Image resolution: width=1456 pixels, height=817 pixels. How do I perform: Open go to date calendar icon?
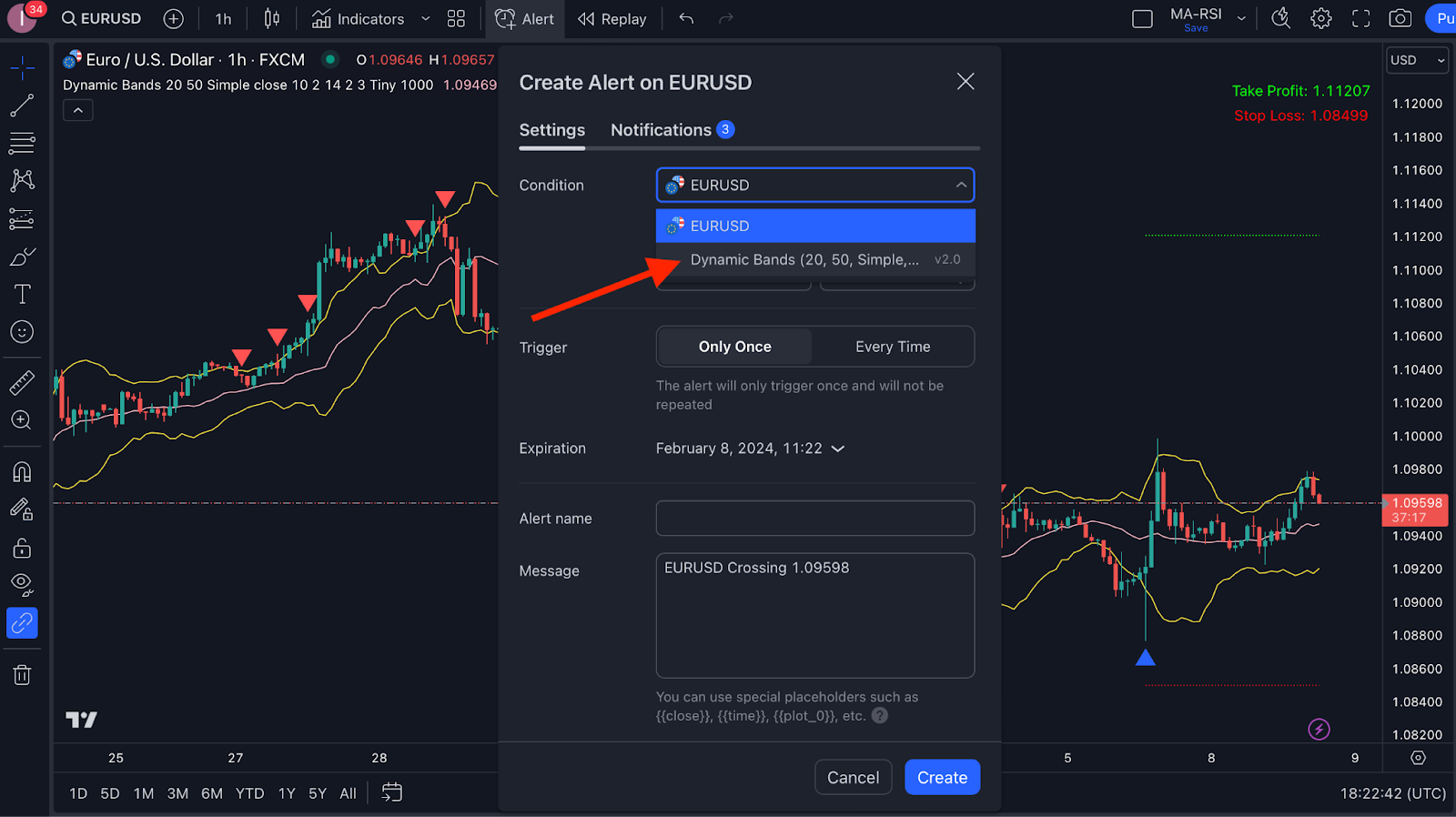[x=391, y=792]
